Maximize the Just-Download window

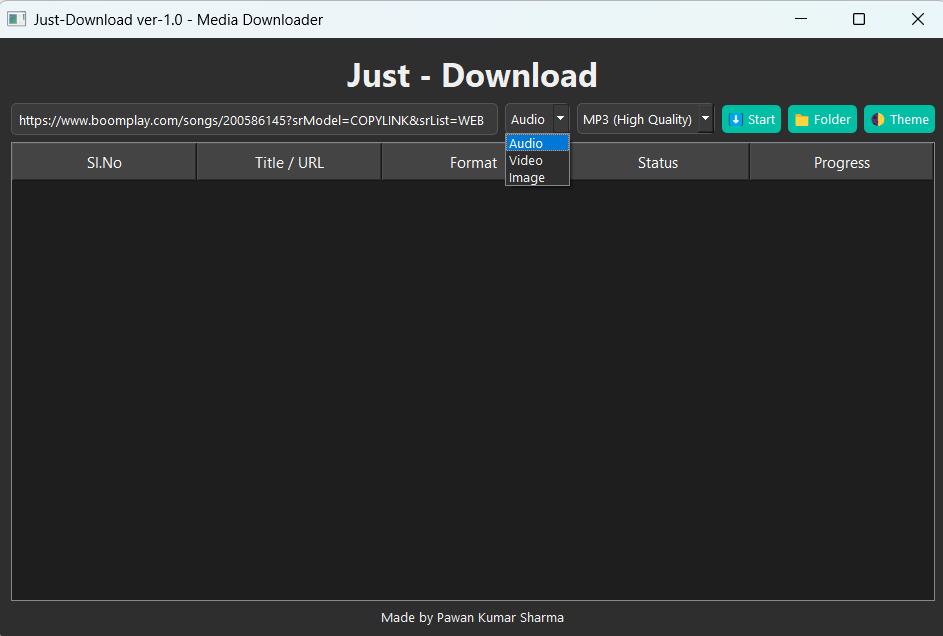point(858,19)
